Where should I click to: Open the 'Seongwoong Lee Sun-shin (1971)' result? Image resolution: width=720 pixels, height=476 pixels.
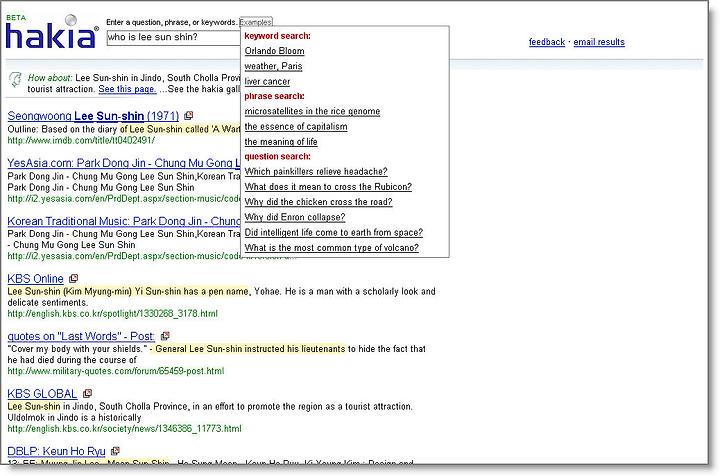click(93, 116)
